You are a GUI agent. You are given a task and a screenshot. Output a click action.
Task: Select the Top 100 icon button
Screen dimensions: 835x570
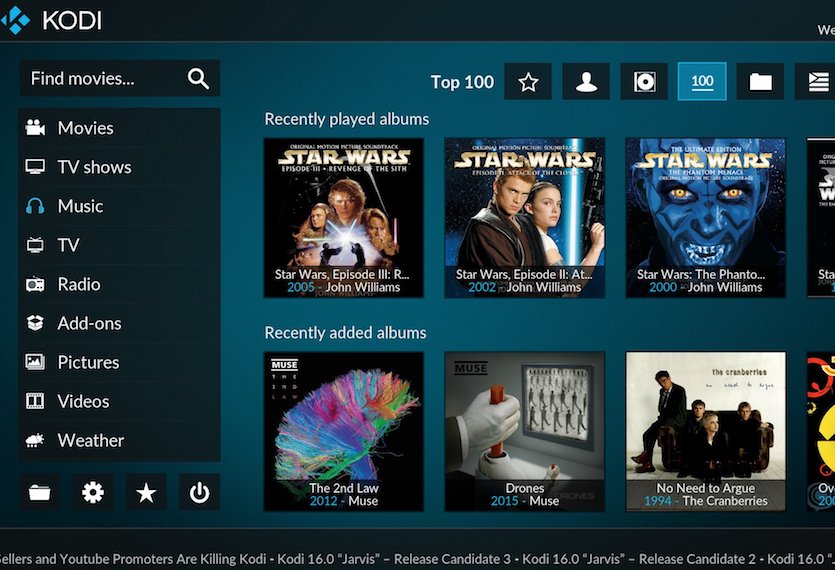[x=702, y=82]
